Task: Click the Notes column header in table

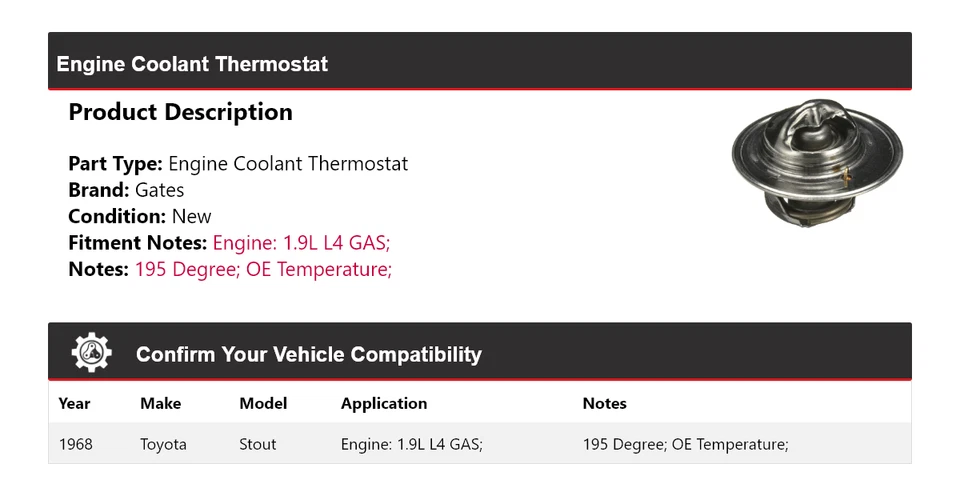Action: 604,404
